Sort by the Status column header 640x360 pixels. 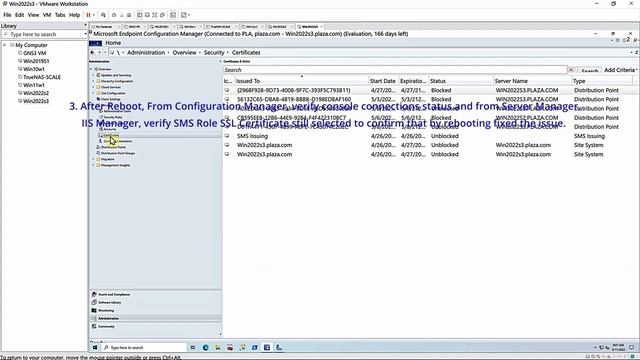460,81
